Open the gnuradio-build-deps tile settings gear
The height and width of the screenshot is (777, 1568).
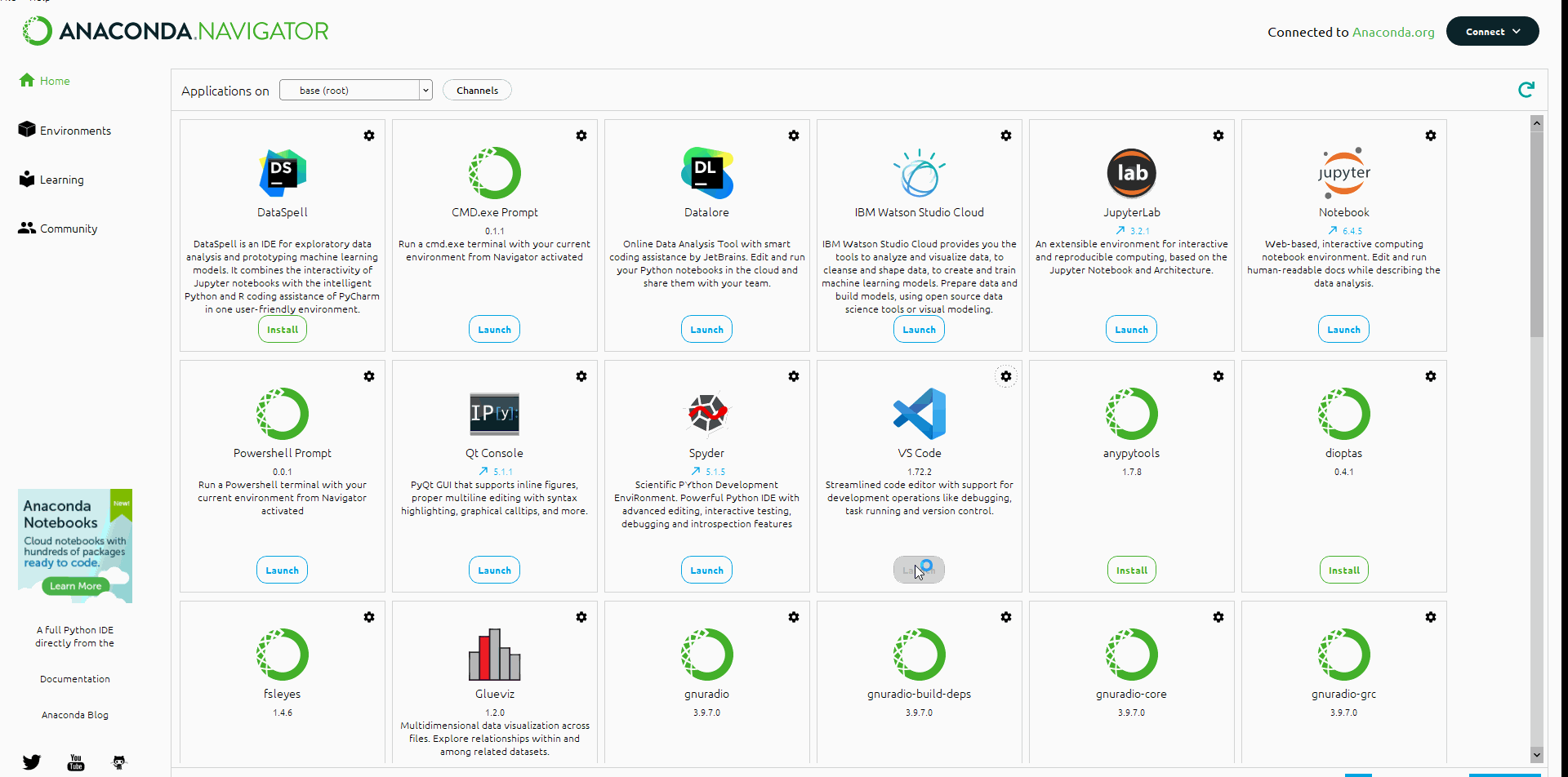pos(1006,617)
